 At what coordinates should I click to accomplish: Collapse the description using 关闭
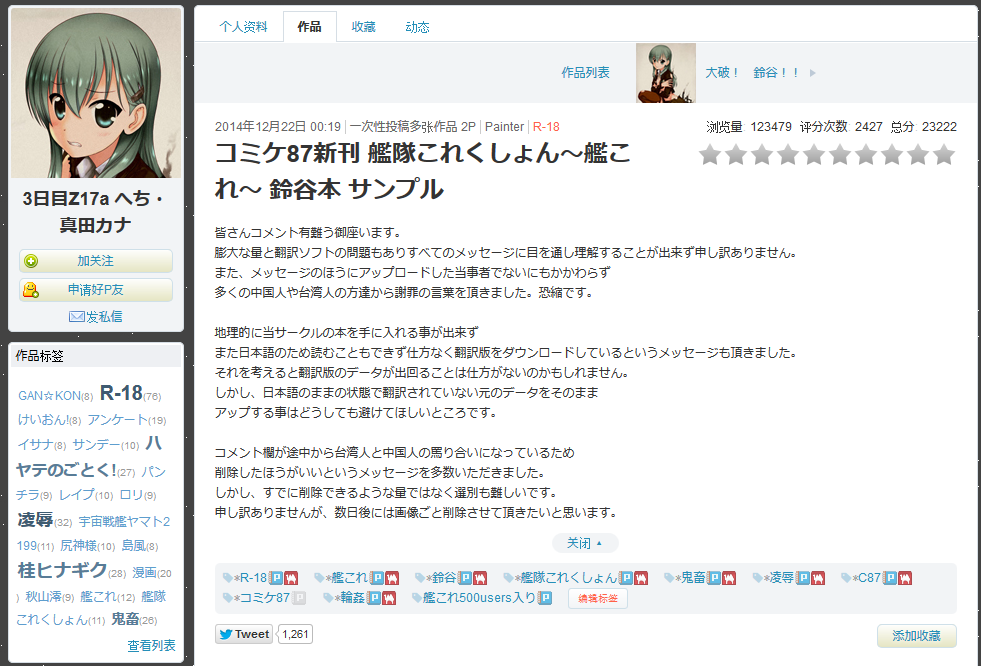pyautogui.click(x=584, y=543)
